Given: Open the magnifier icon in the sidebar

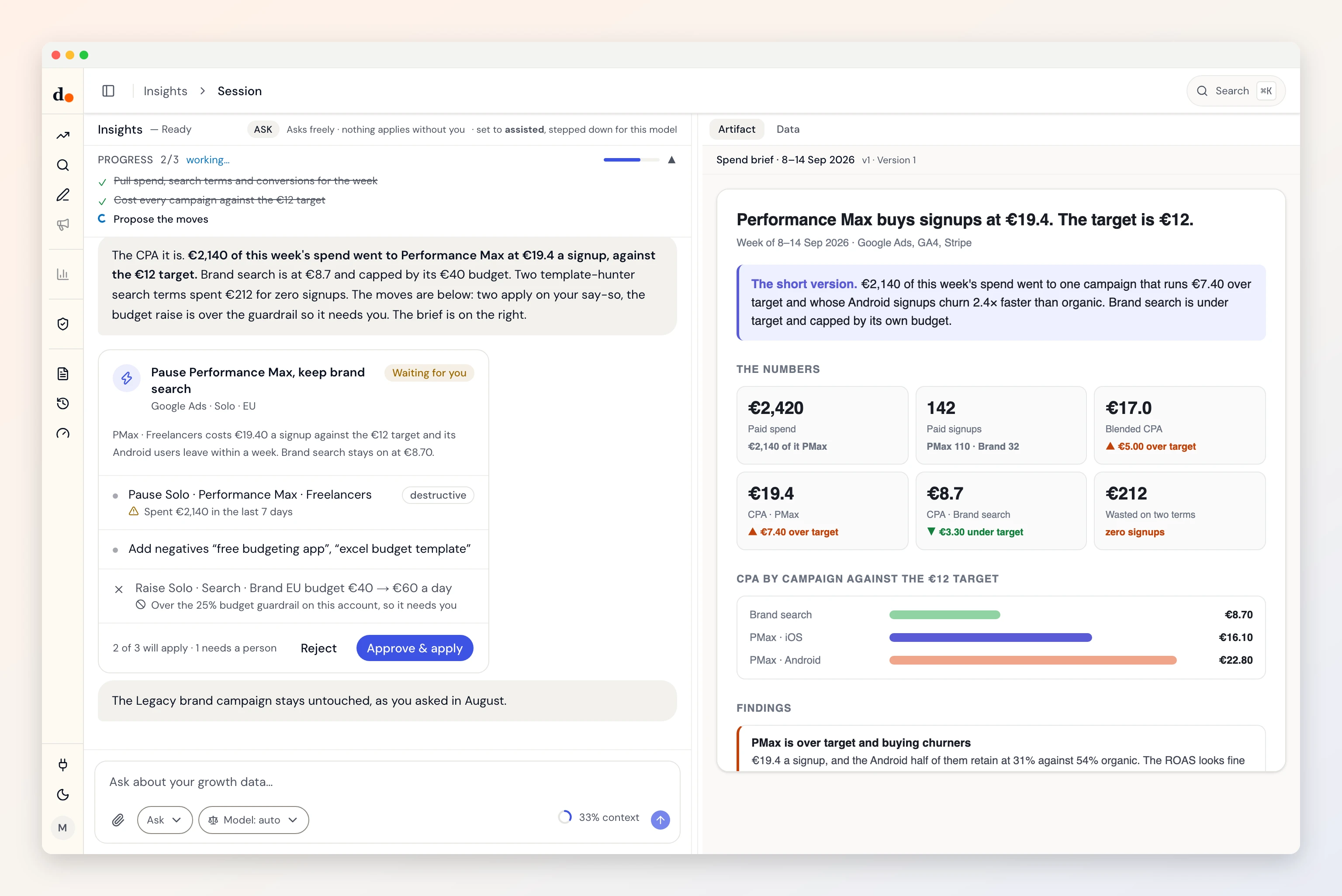Looking at the screenshot, I should 63,165.
